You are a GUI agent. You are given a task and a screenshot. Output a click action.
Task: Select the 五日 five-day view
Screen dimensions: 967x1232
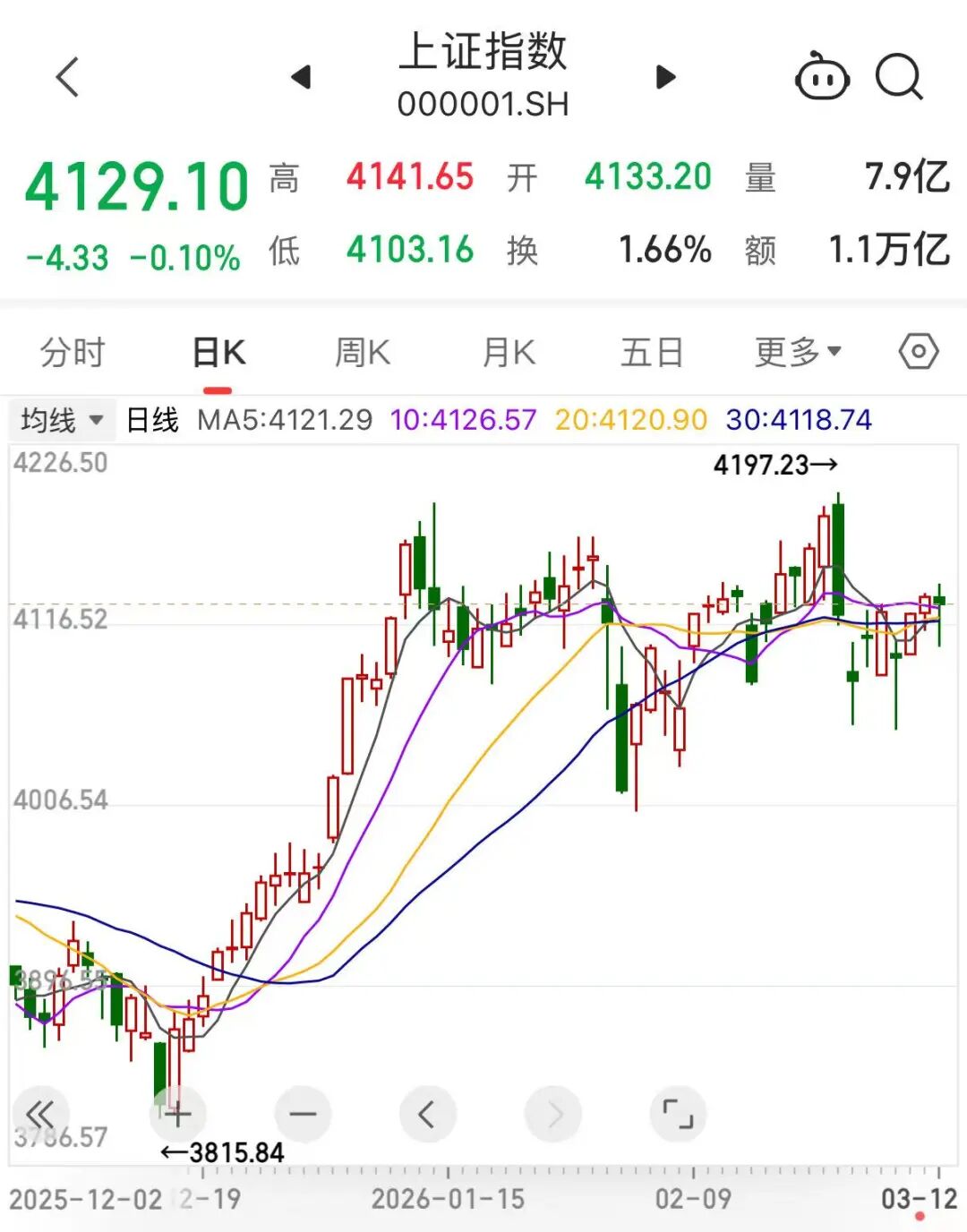pyautogui.click(x=655, y=352)
